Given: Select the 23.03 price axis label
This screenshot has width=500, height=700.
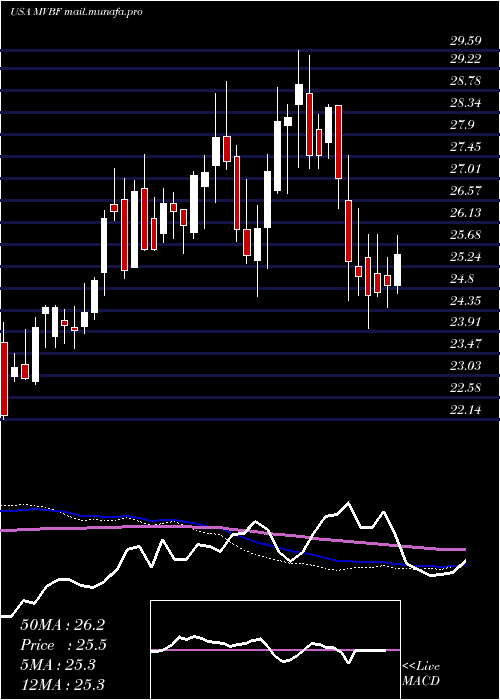Looking at the screenshot, I should pyautogui.click(x=466, y=366).
